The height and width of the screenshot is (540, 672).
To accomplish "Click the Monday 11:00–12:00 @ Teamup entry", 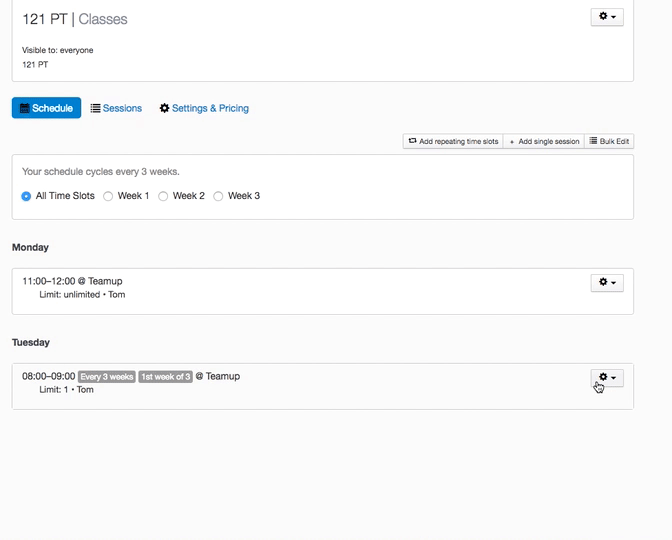I will pos(72,281).
